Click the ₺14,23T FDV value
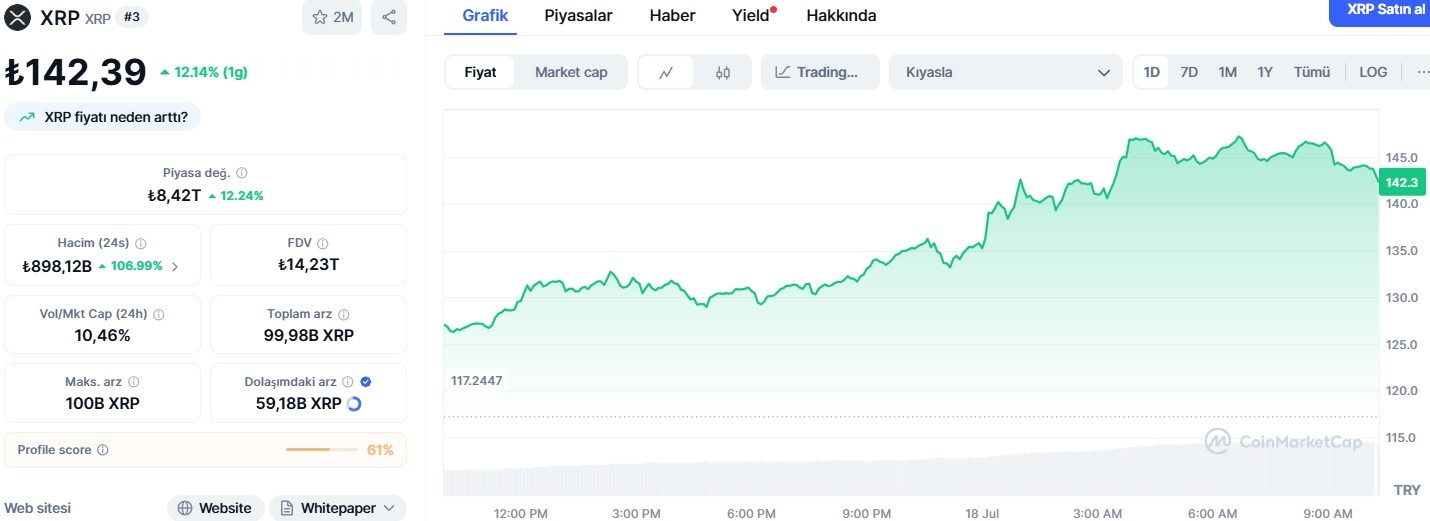The width and height of the screenshot is (1430, 521). (308, 265)
